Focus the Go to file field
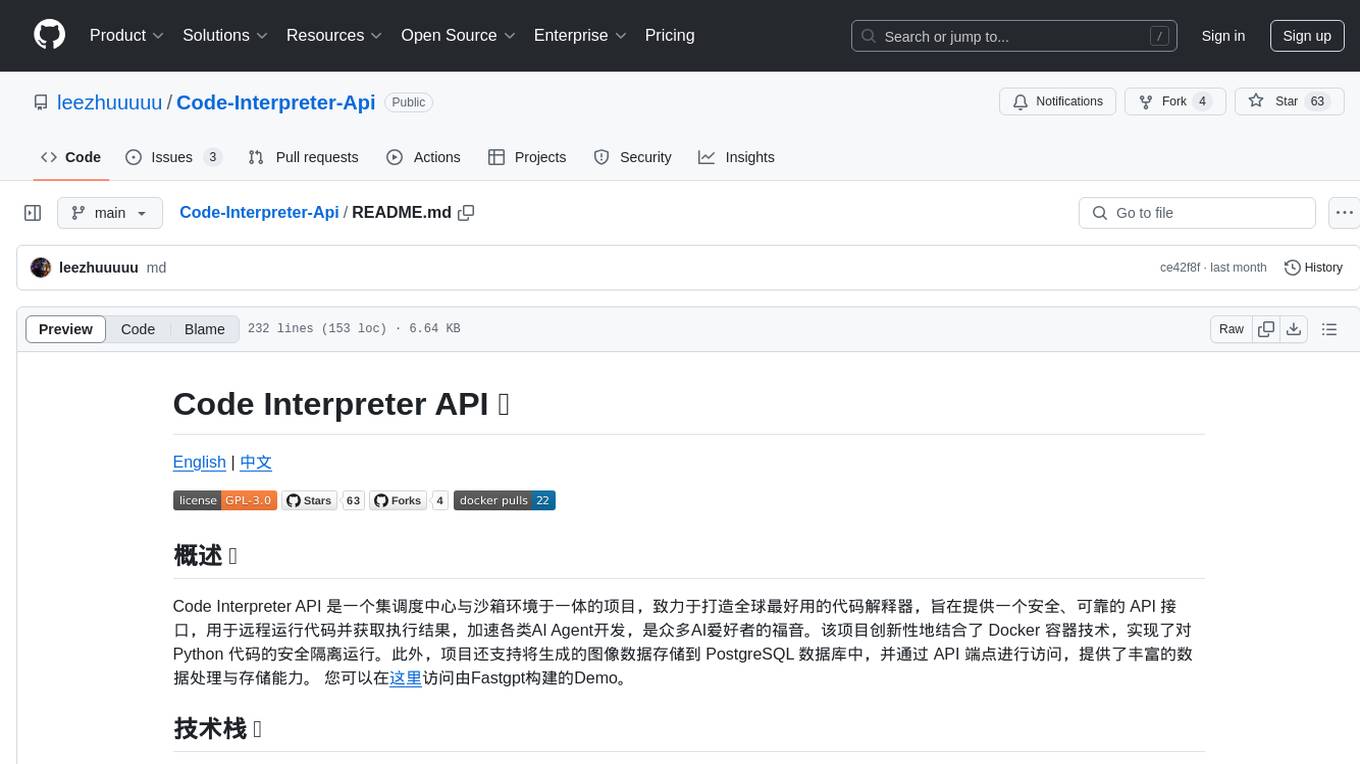Image resolution: width=1360 pixels, height=764 pixels. click(x=1197, y=213)
